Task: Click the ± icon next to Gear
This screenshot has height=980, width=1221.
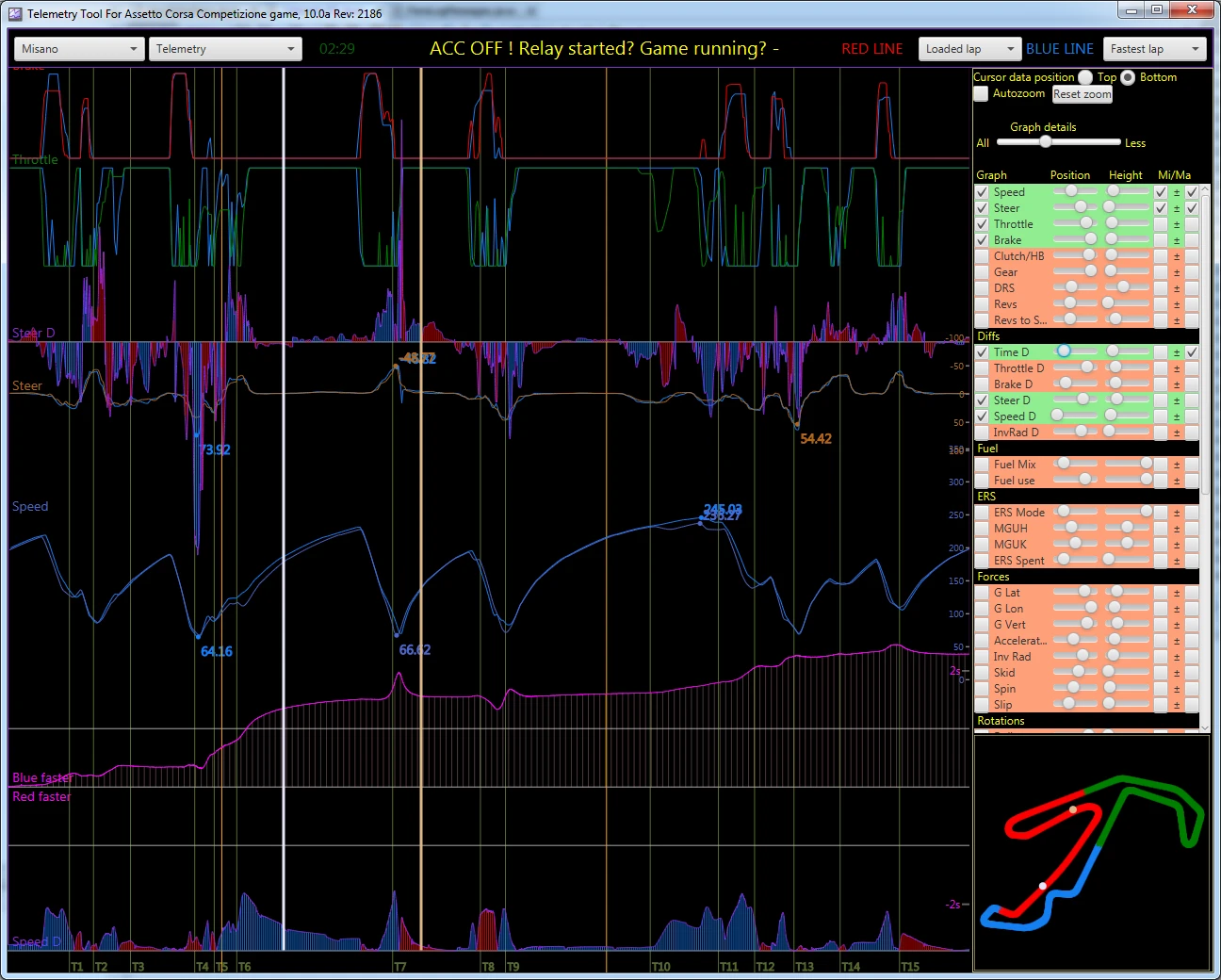Action: tap(1176, 271)
